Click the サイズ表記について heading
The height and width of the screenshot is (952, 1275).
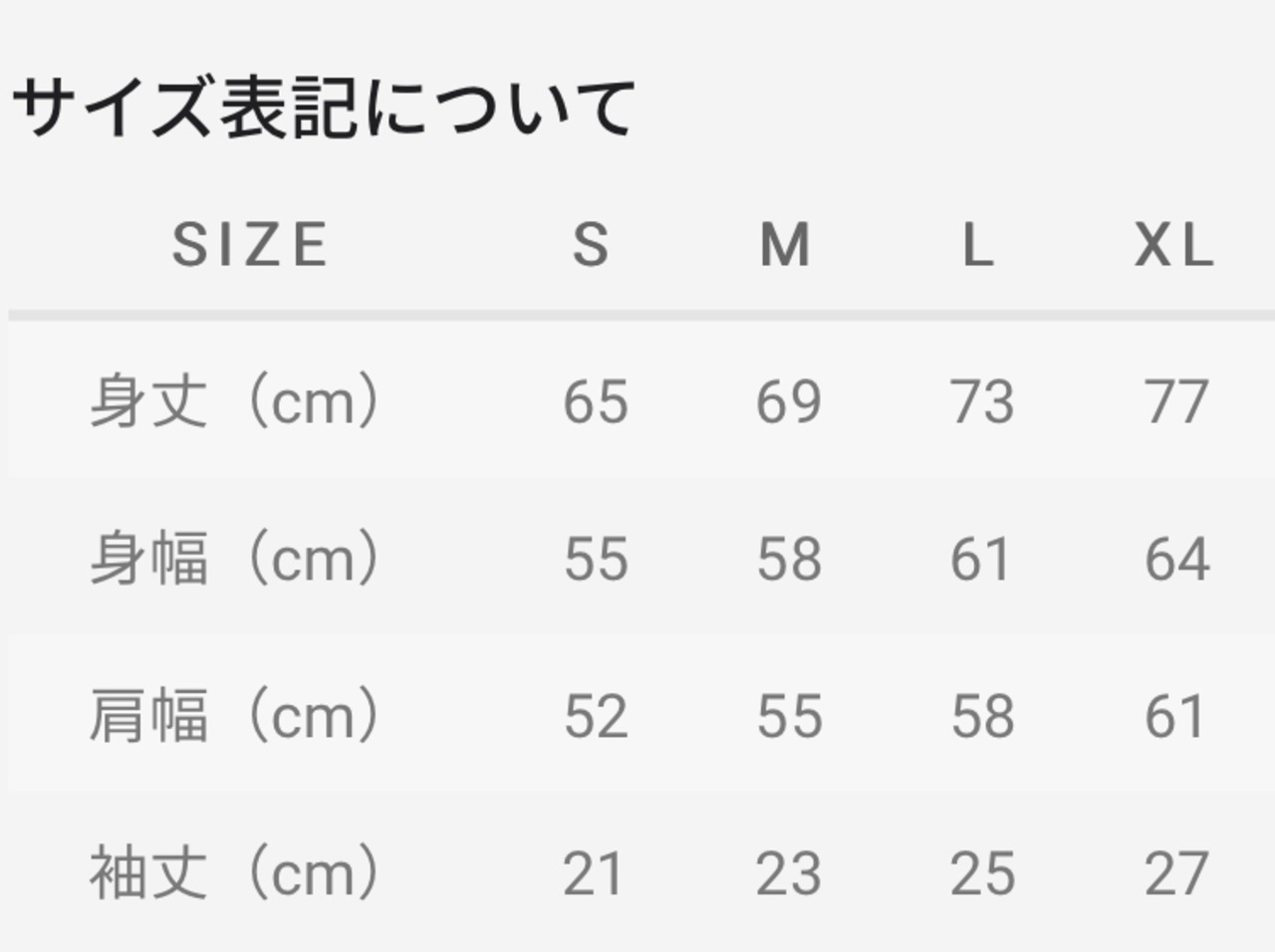click(323, 108)
